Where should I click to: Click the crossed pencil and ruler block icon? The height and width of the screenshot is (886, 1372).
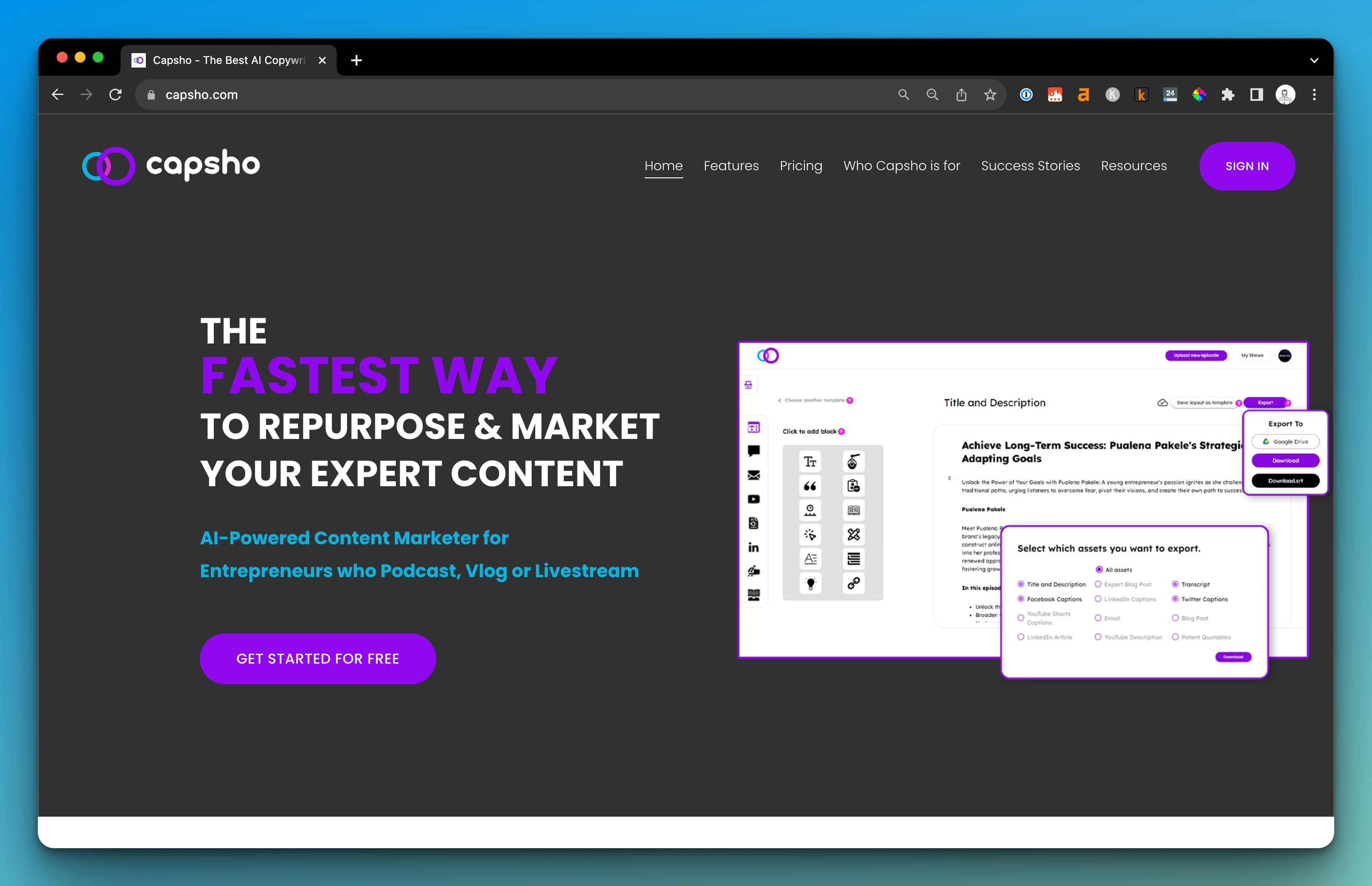[853, 534]
